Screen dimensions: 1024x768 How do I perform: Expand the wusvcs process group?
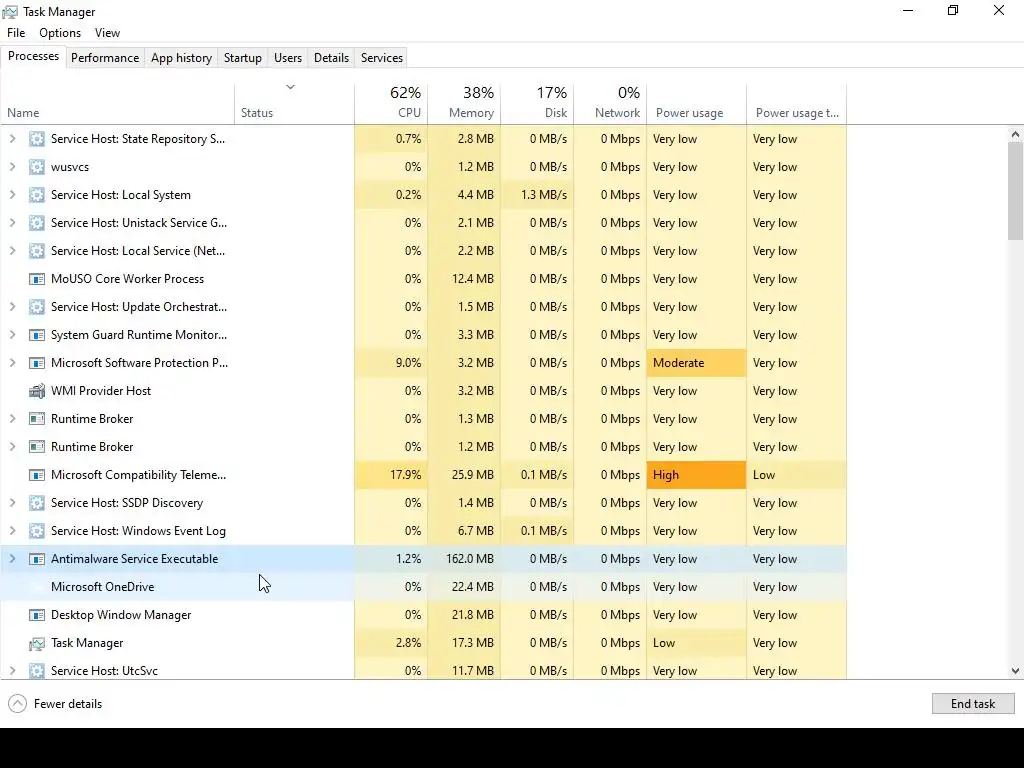12,167
